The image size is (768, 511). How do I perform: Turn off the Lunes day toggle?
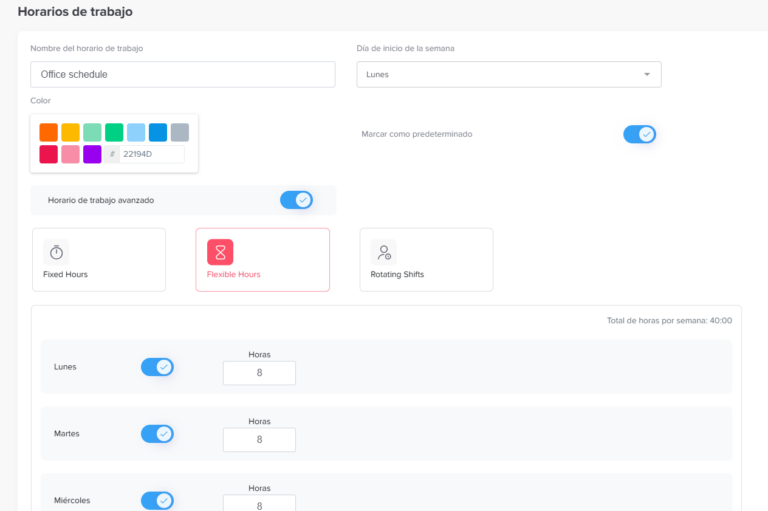point(157,367)
